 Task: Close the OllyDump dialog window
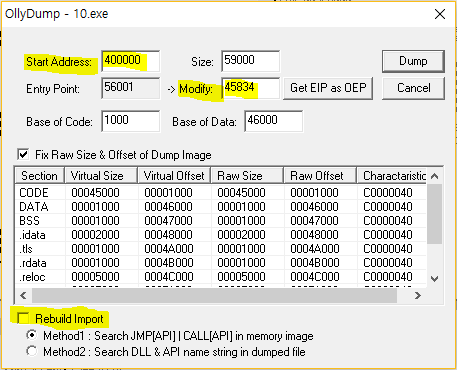tap(440, 14)
